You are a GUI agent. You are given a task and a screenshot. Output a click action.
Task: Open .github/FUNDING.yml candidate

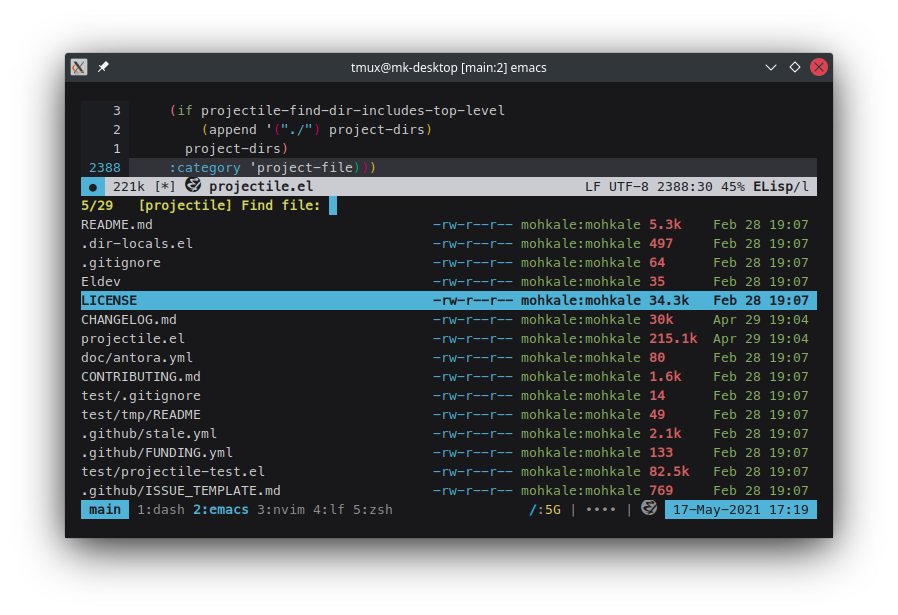[x=449, y=452]
